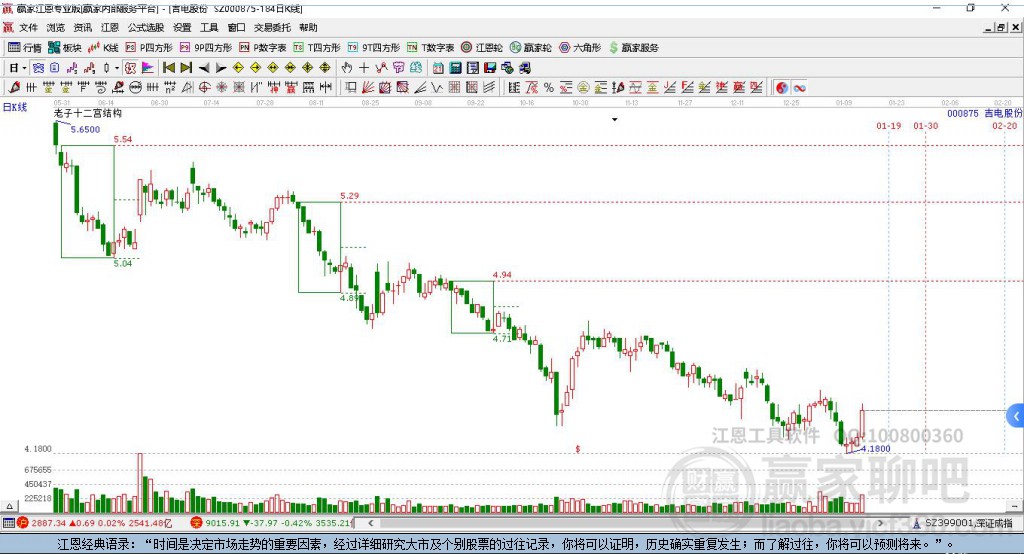Image resolution: width=1024 pixels, height=554 pixels.
Task: Open the 公式选股 menu
Action: [x=146, y=27]
